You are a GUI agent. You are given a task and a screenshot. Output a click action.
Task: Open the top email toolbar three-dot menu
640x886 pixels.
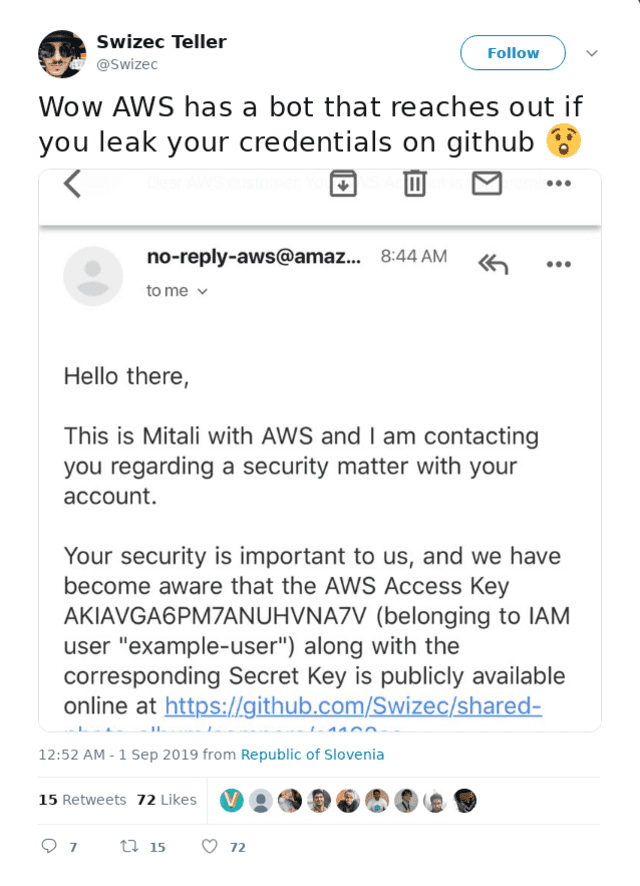[559, 183]
